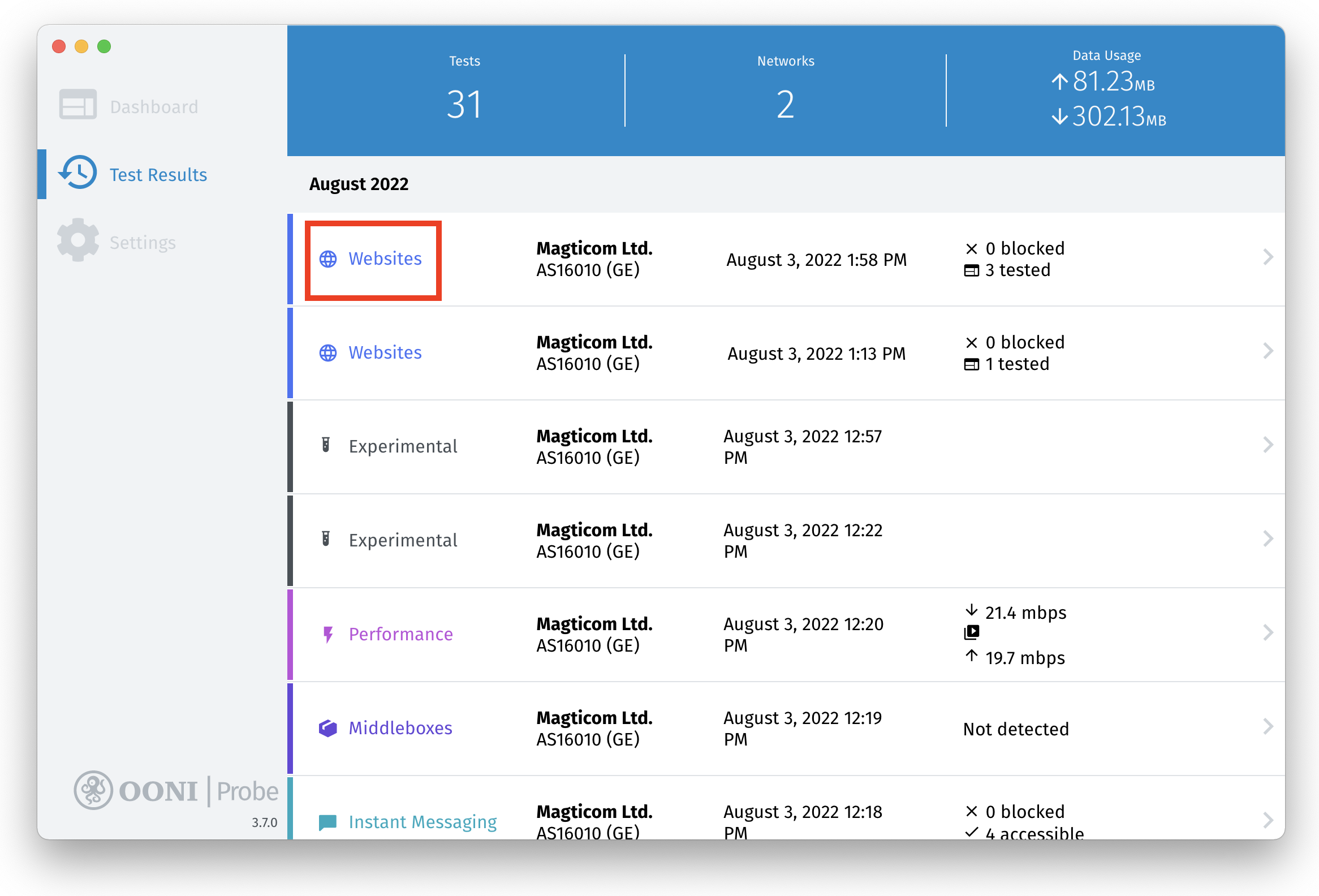Click flask icon of 12:57 PM Experimental test
The image size is (1319, 896).
326,445
